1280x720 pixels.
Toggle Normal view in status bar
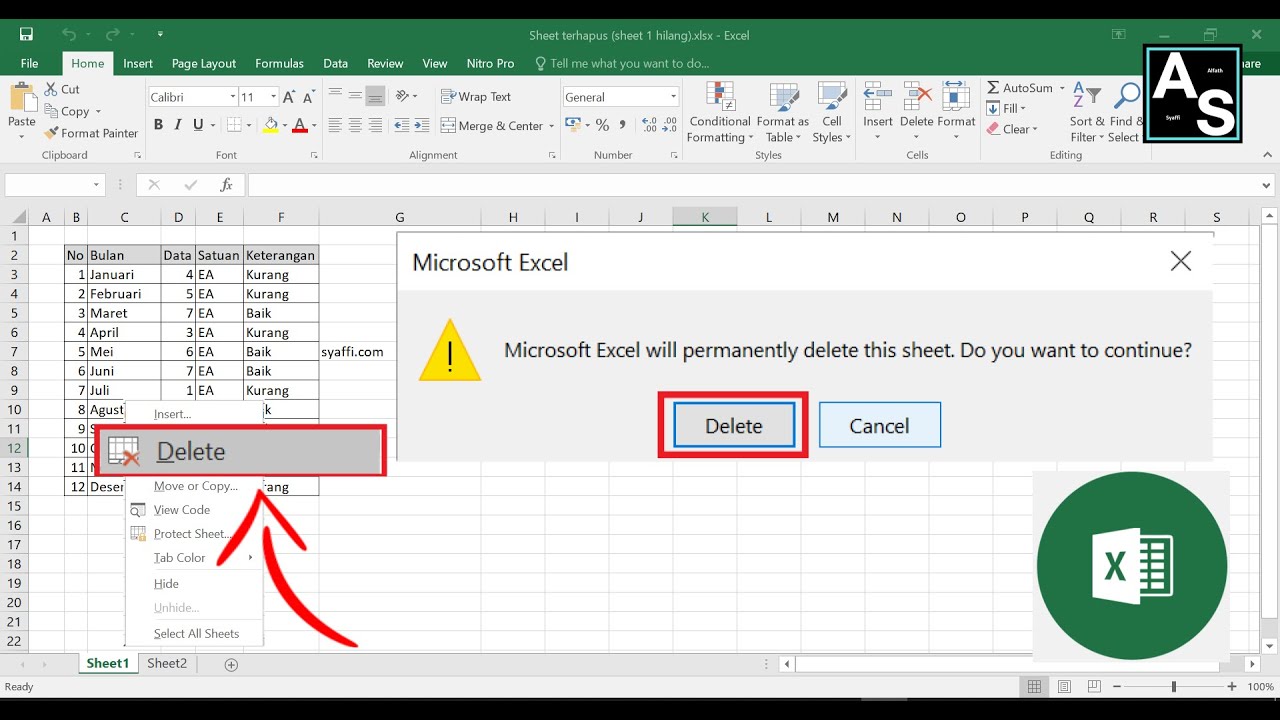point(1034,687)
